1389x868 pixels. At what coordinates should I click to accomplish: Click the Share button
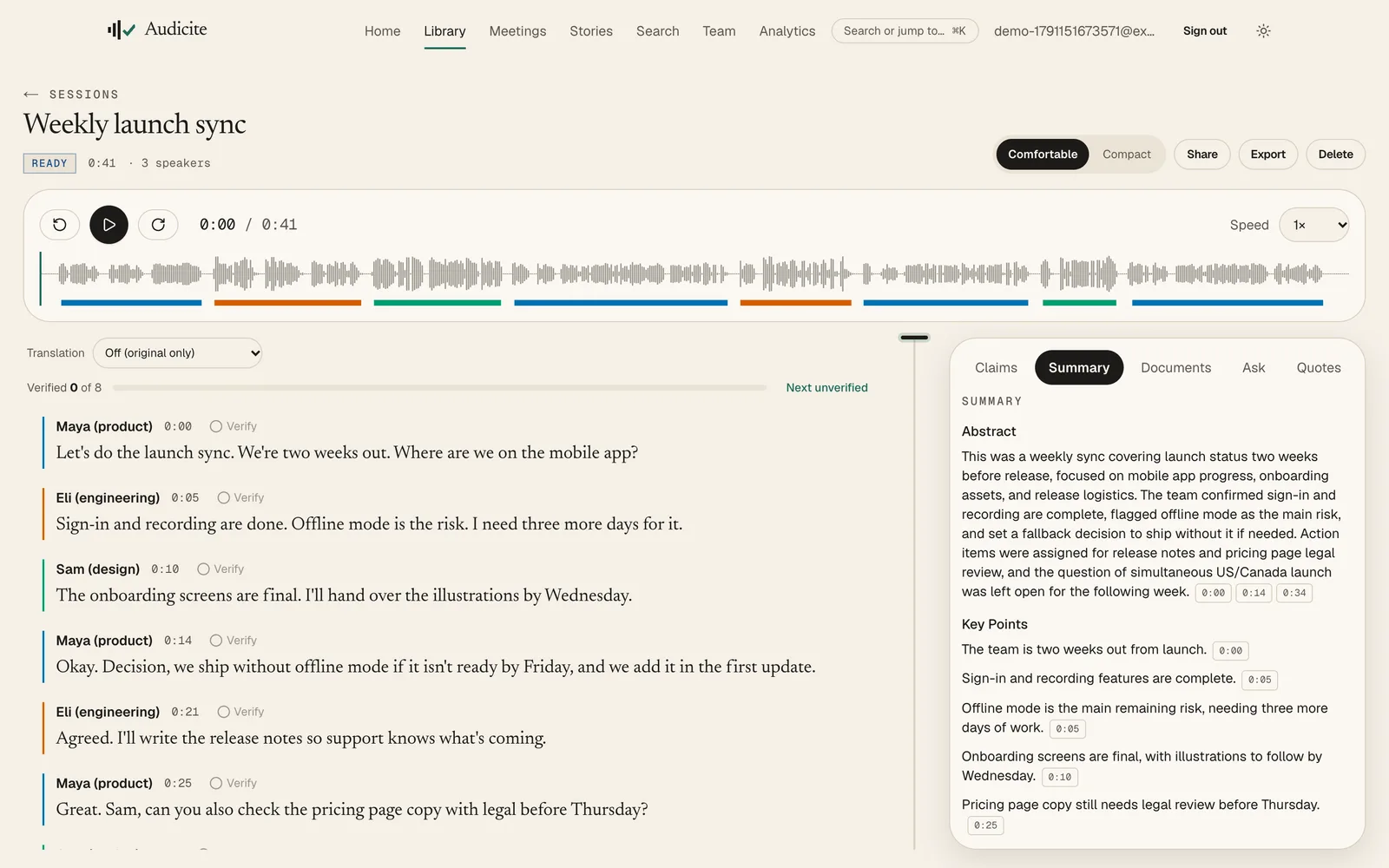pyautogui.click(x=1202, y=155)
